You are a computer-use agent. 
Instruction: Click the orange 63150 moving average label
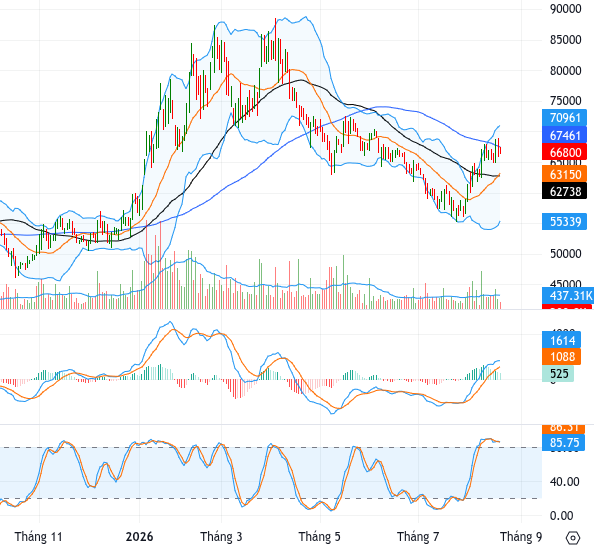coord(564,174)
